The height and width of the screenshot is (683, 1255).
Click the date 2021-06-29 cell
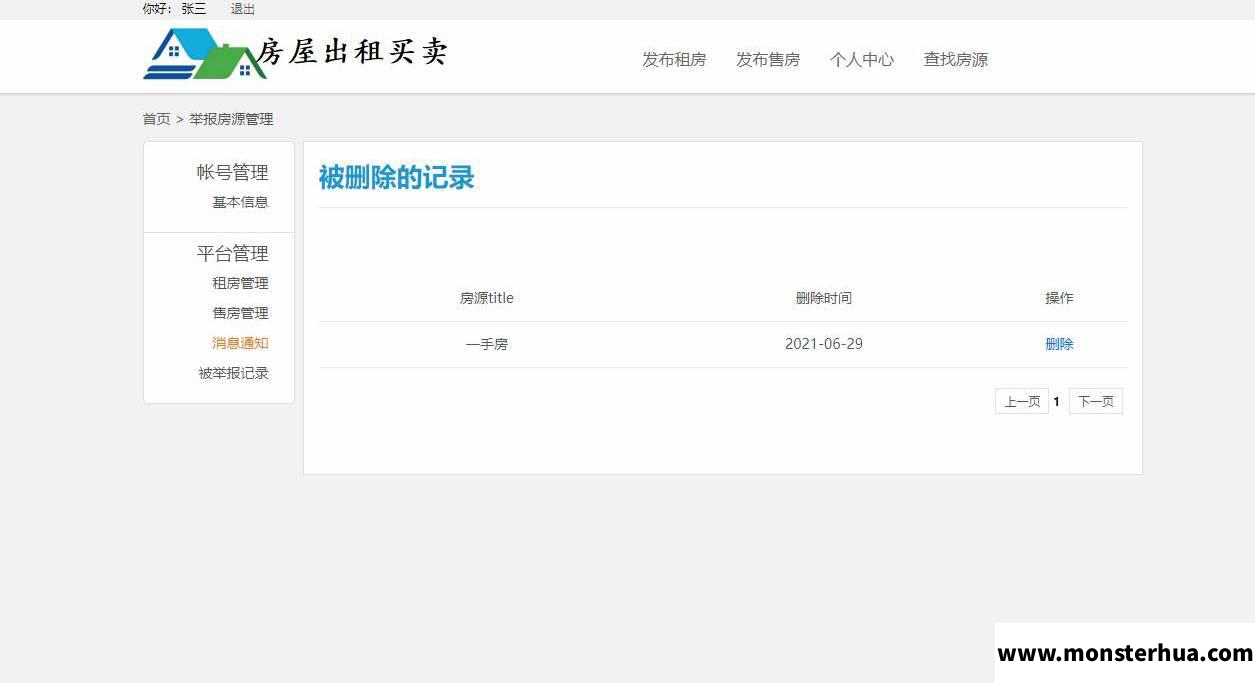824,344
